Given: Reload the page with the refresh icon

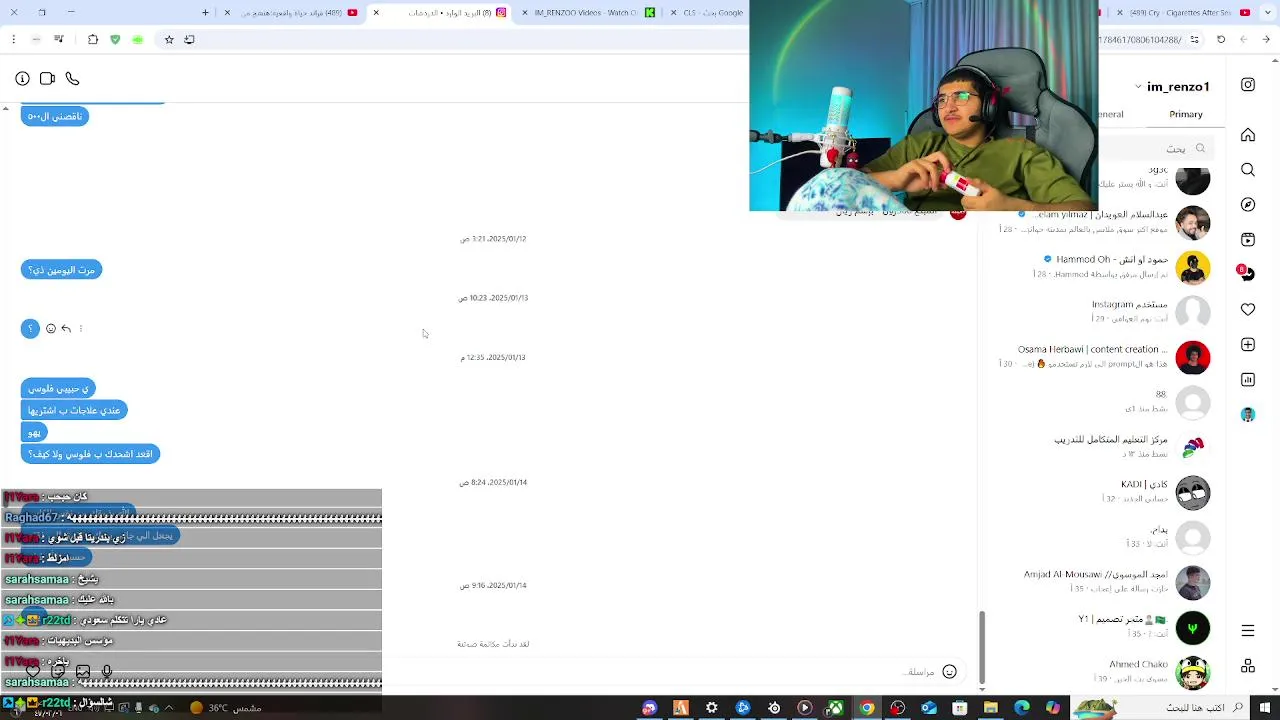Looking at the screenshot, I should (1221, 40).
